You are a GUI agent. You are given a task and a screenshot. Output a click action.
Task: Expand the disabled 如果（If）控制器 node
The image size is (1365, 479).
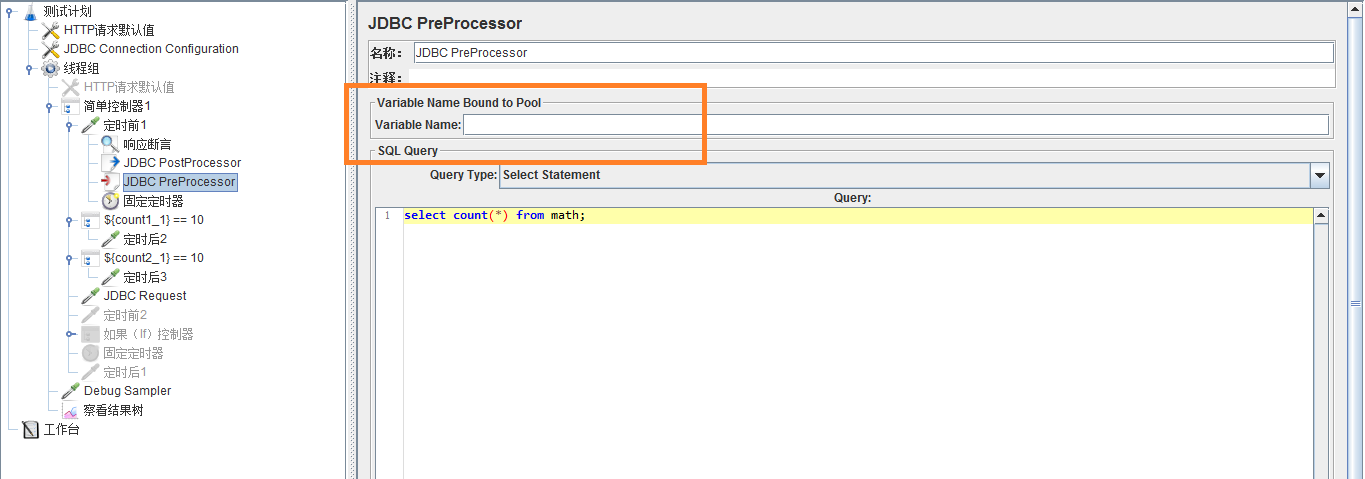point(69,334)
